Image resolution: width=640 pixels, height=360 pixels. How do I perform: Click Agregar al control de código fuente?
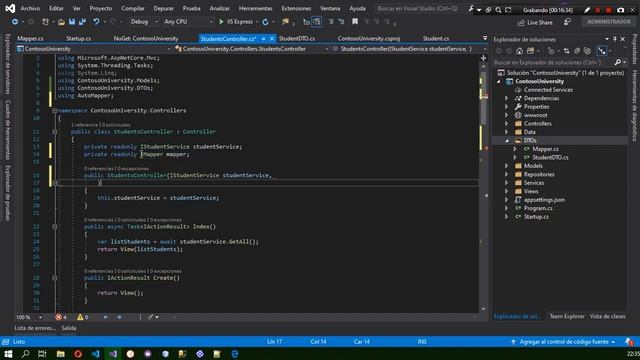(563, 342)
